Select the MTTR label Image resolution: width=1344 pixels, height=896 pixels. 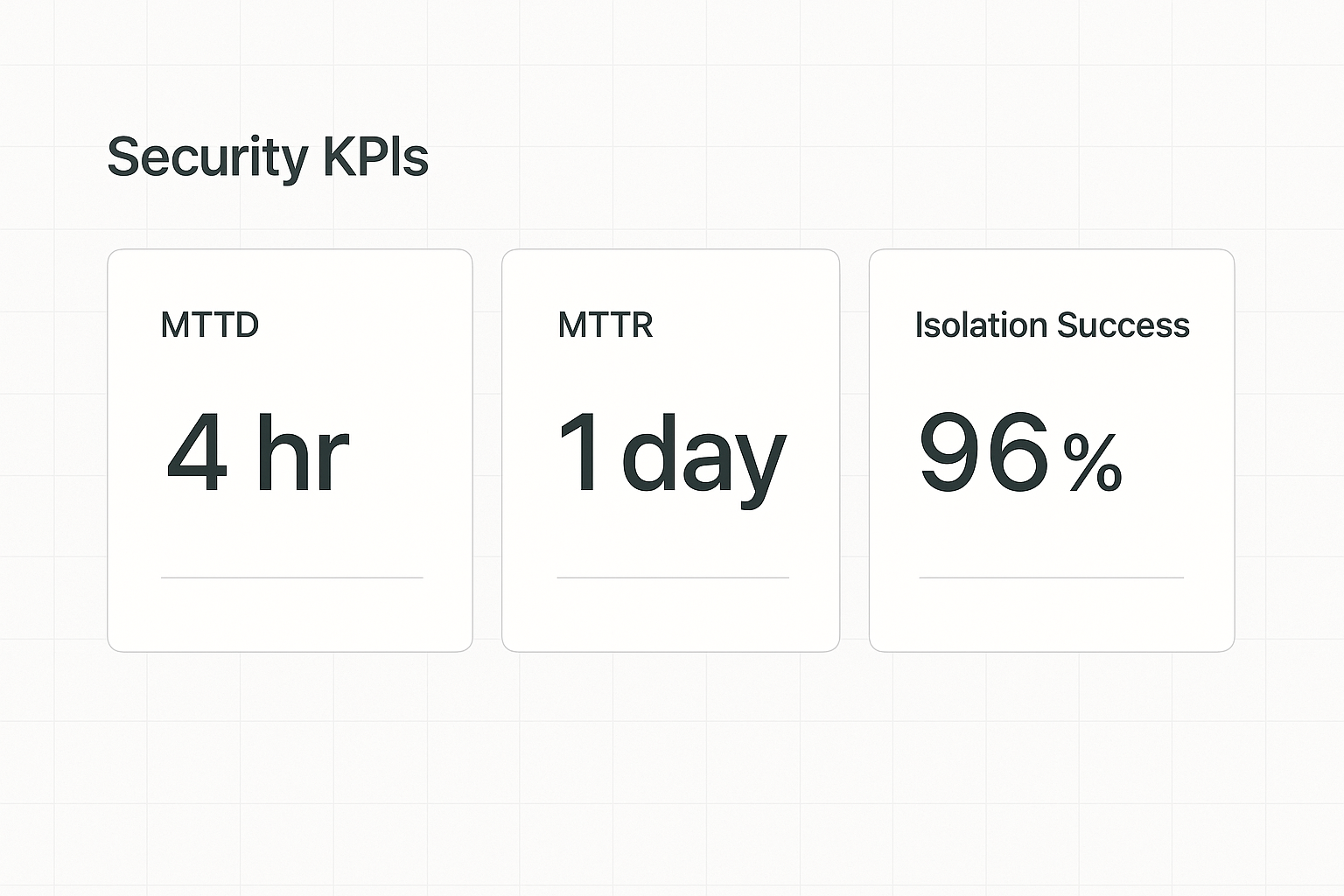pos(605,325)
